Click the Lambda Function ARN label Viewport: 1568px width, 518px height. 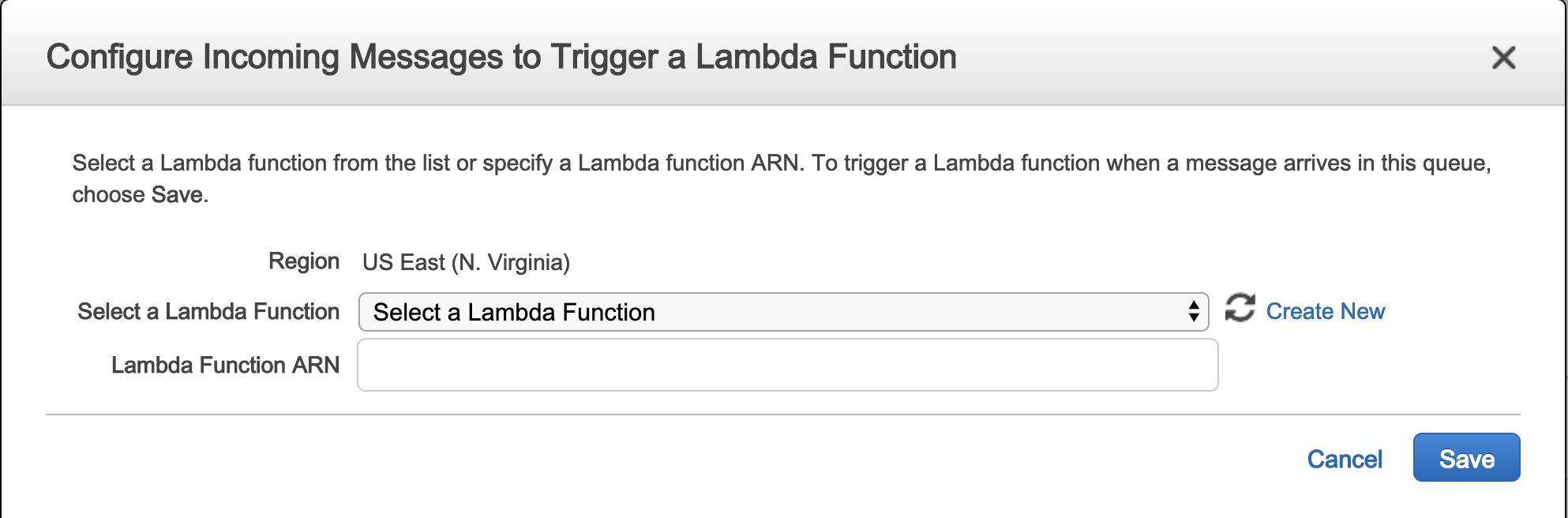point(227,364)
